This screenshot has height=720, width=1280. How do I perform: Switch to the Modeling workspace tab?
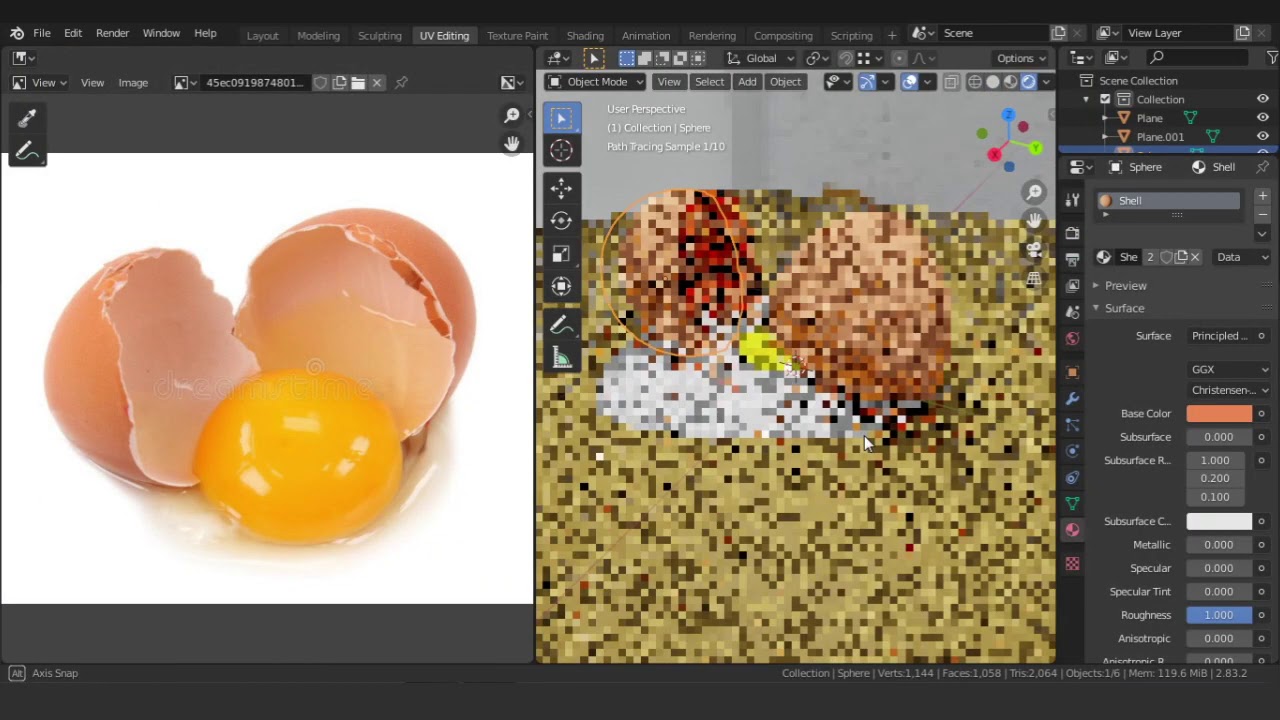(x=318, y=35)
